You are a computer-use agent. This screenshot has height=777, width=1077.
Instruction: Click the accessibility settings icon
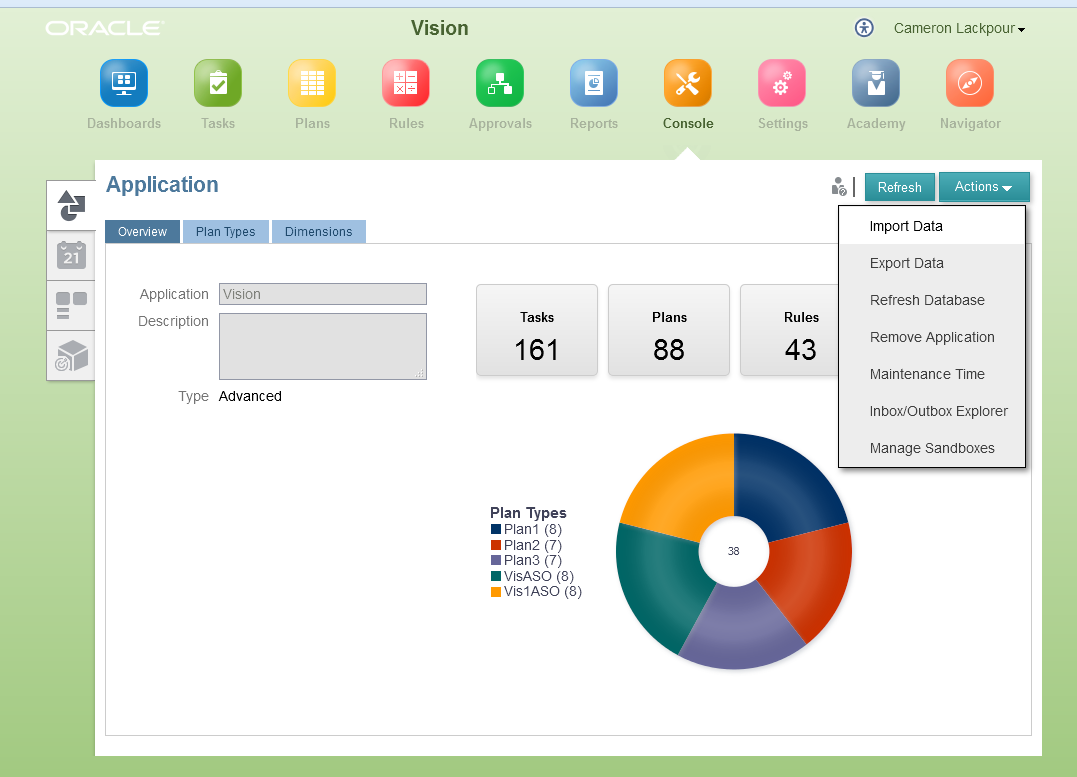pyautogui.click(x=864, y=28)
